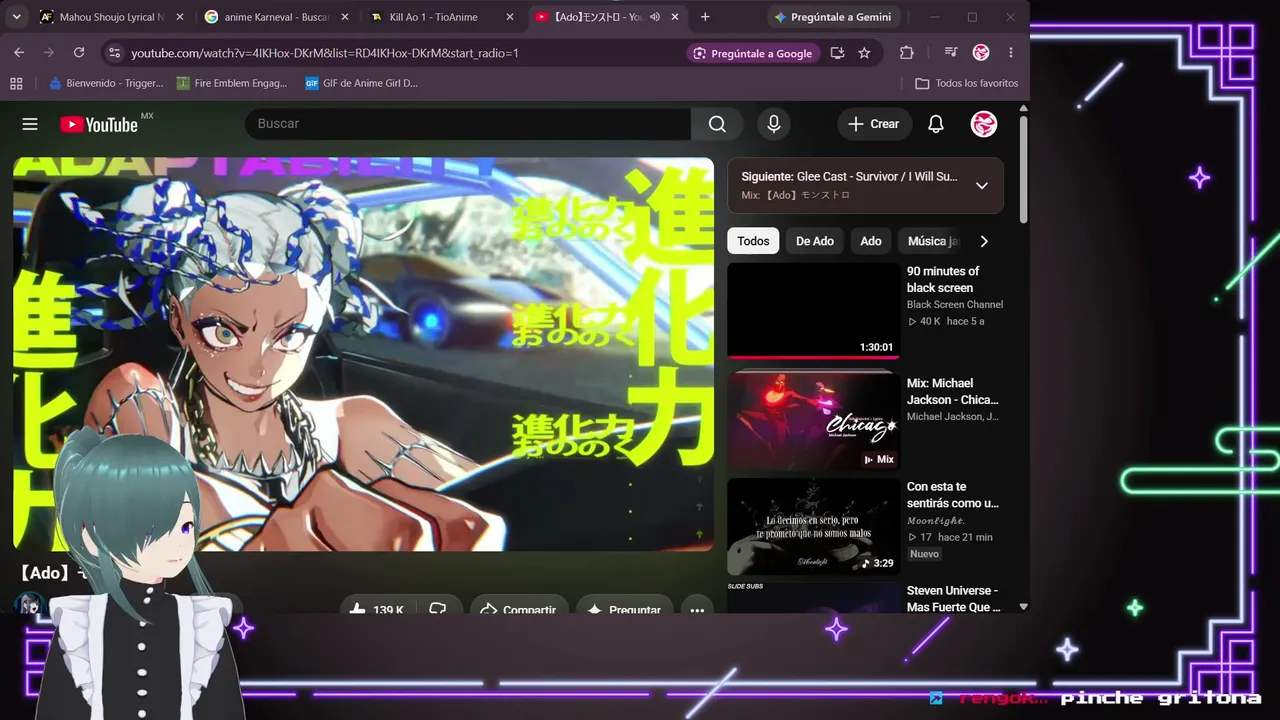Viewport: 1280px width, 720px height.
Task: Click the Preguntar button
Action: click(625, 608)
